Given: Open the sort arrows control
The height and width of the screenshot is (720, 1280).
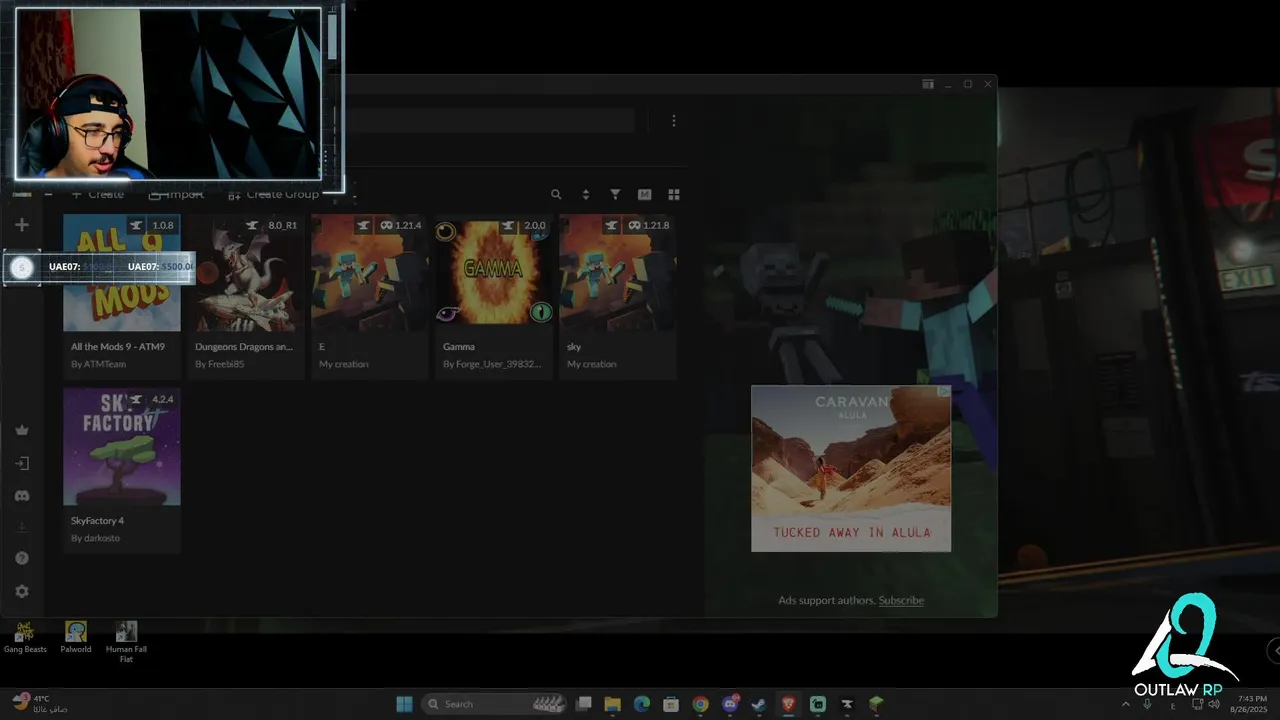Looking at the screenshot, I should (x=586, y=194).
